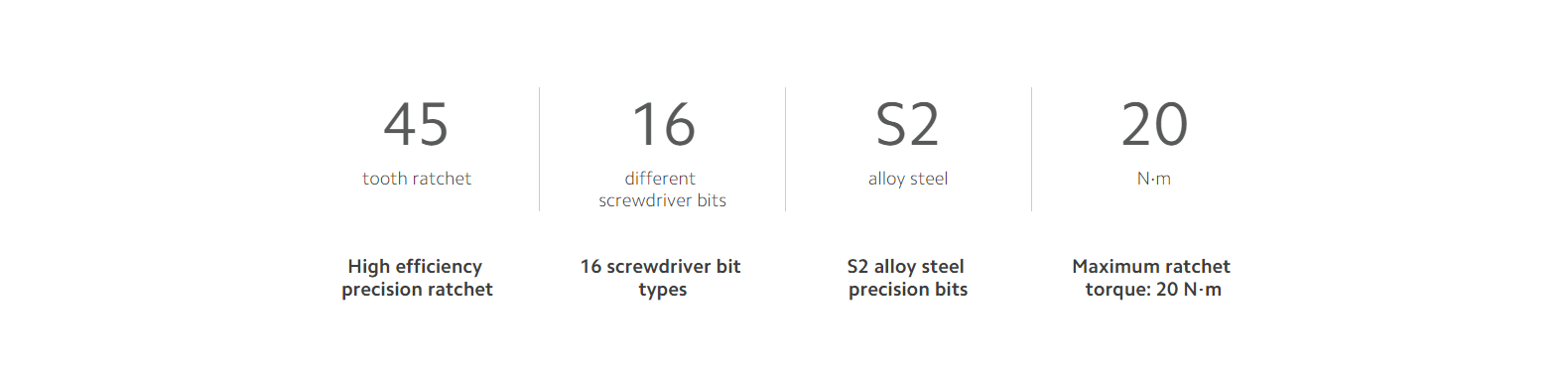Click "16 screwdriver bit types" heading
The image size is (1568, 375).
click(x=661, y=278)
